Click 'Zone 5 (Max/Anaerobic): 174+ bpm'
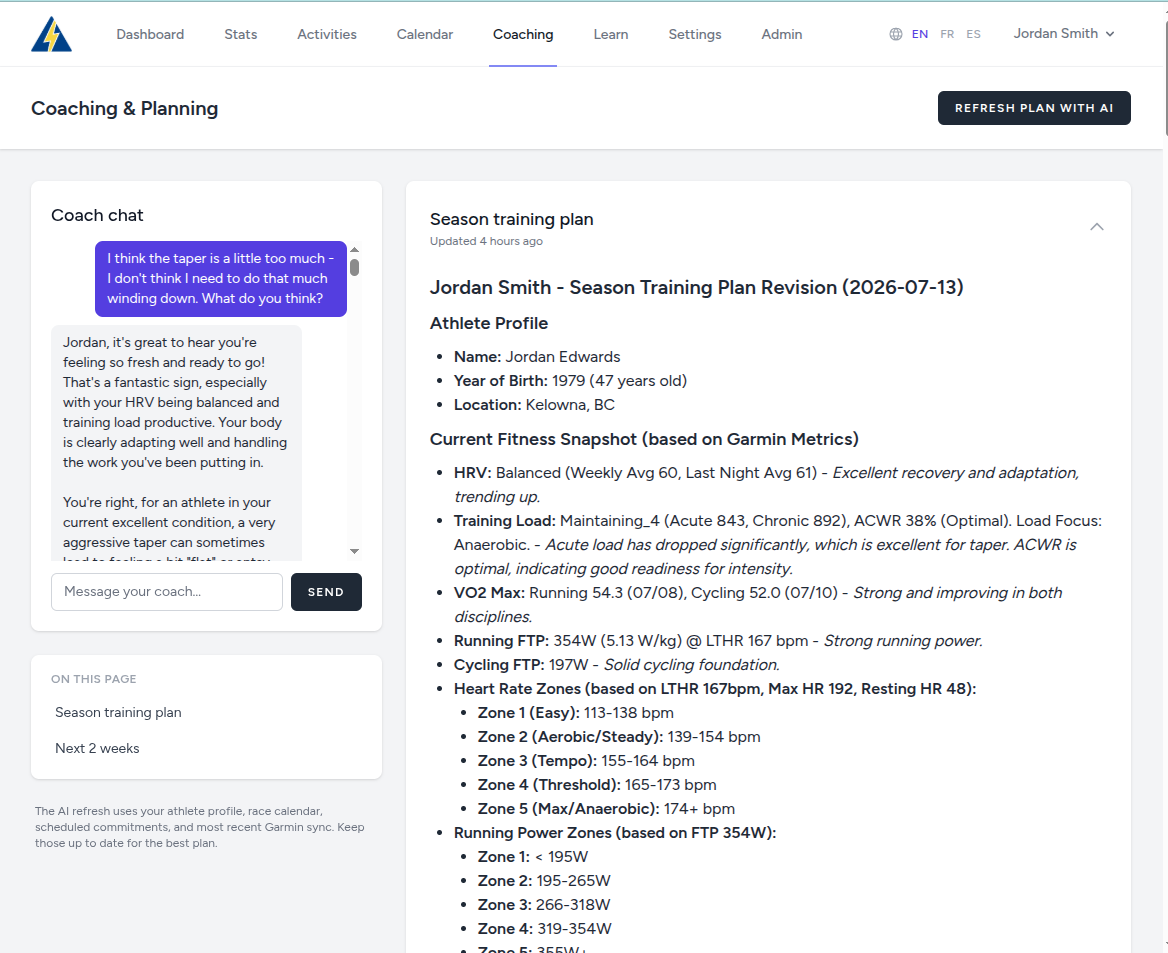This screenshot has height=953, width=1168. 606,808
